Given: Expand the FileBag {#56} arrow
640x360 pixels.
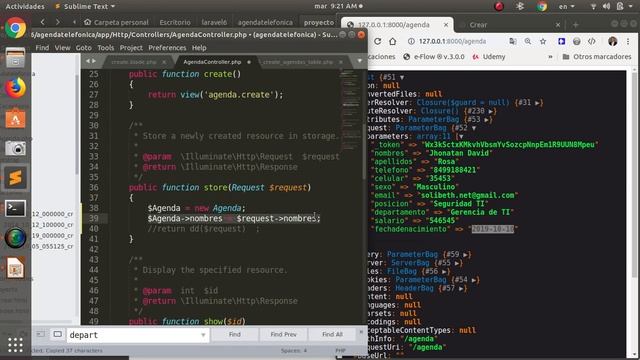Looking at the screenshot, I should (x=444, y=271).
